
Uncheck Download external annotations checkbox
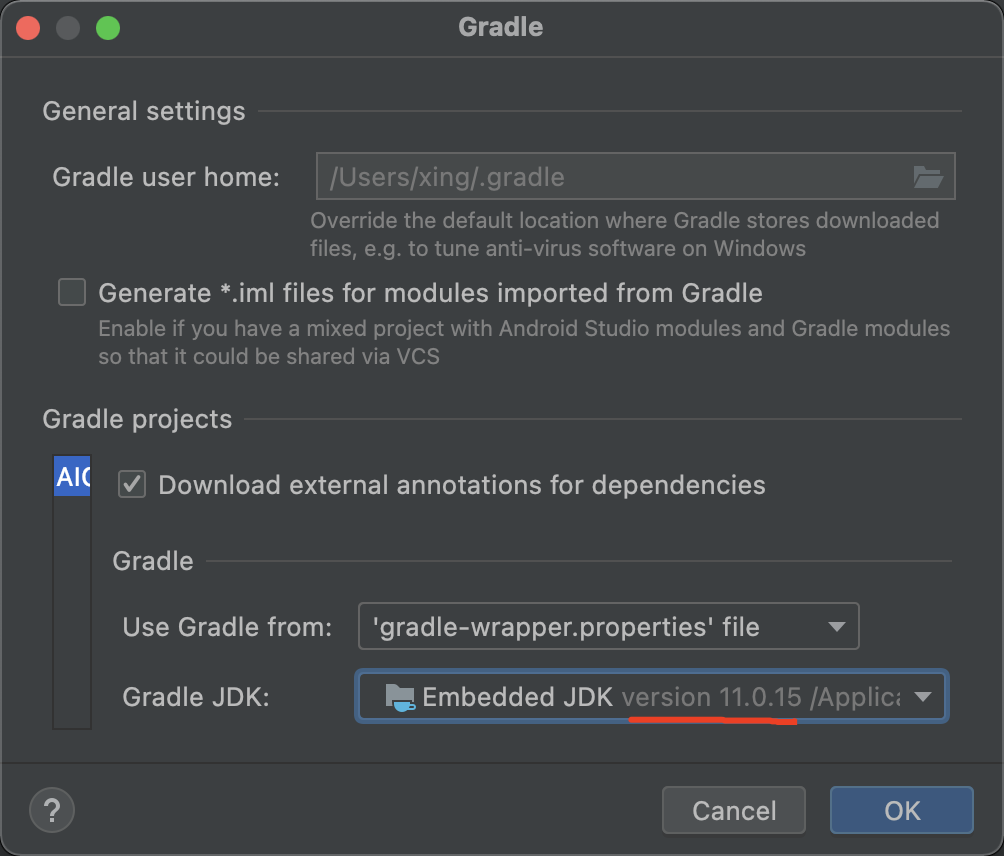tap(132, 485)
